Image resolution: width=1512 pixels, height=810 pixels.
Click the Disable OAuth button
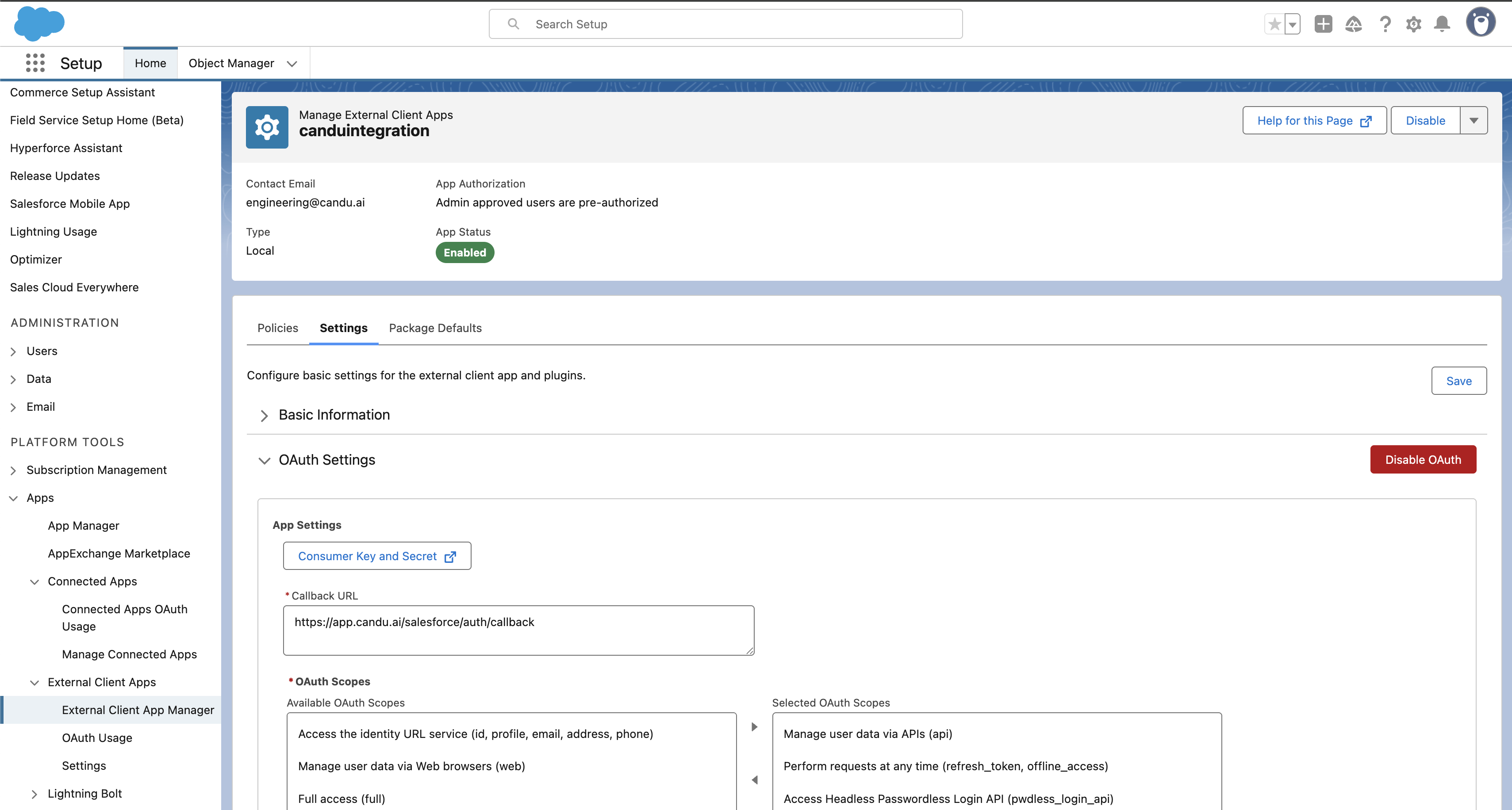point(1423,459)
